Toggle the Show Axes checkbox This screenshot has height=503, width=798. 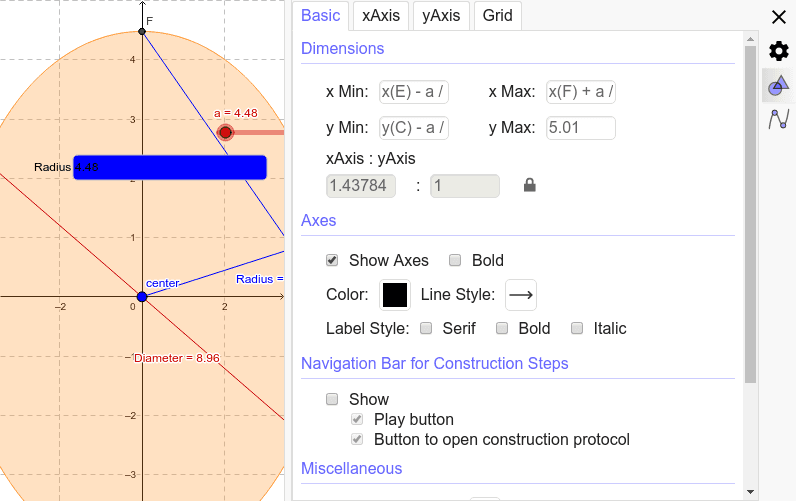(332, 261)
